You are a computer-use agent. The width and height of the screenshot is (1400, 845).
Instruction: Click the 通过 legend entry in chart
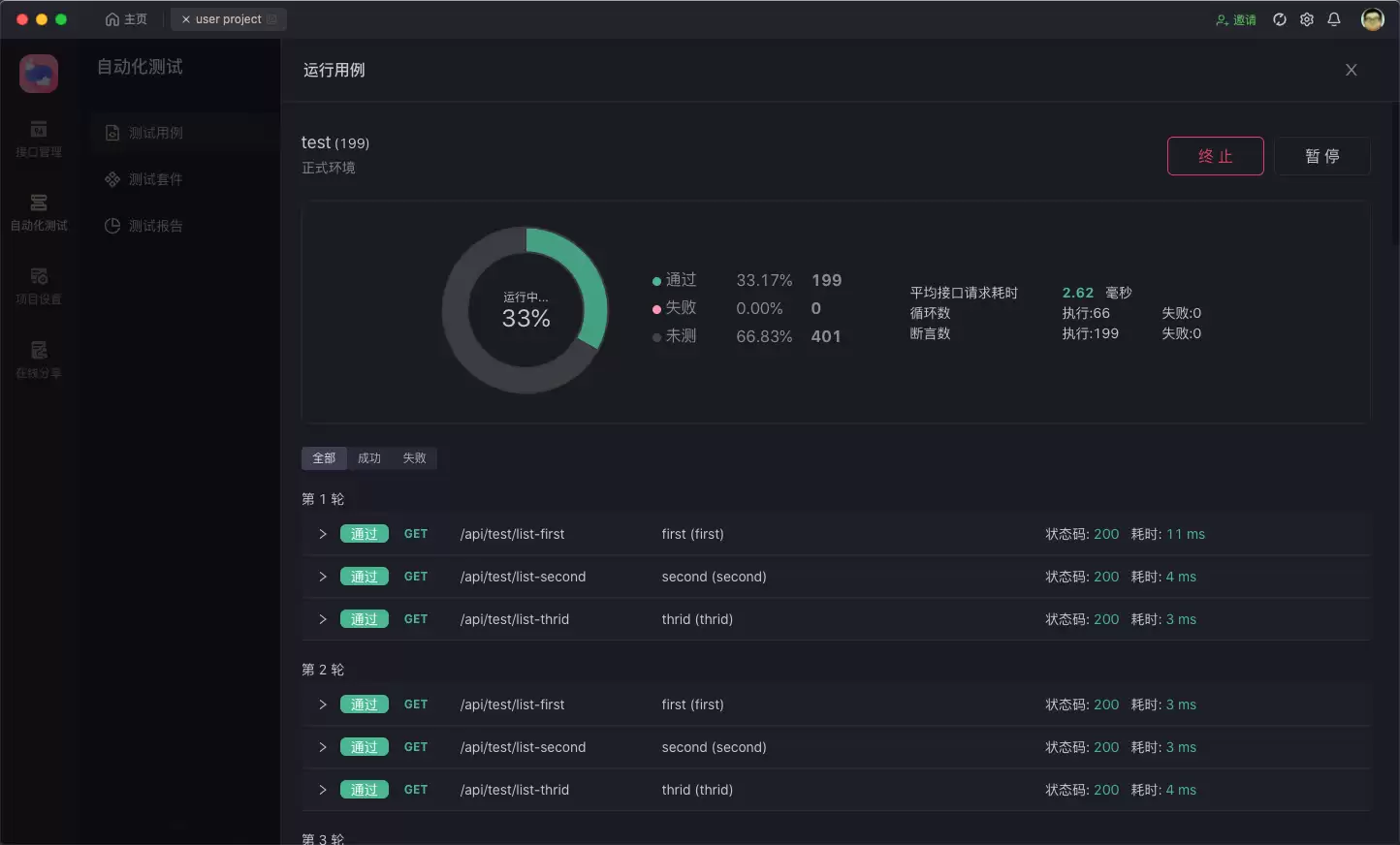[675, 280]
